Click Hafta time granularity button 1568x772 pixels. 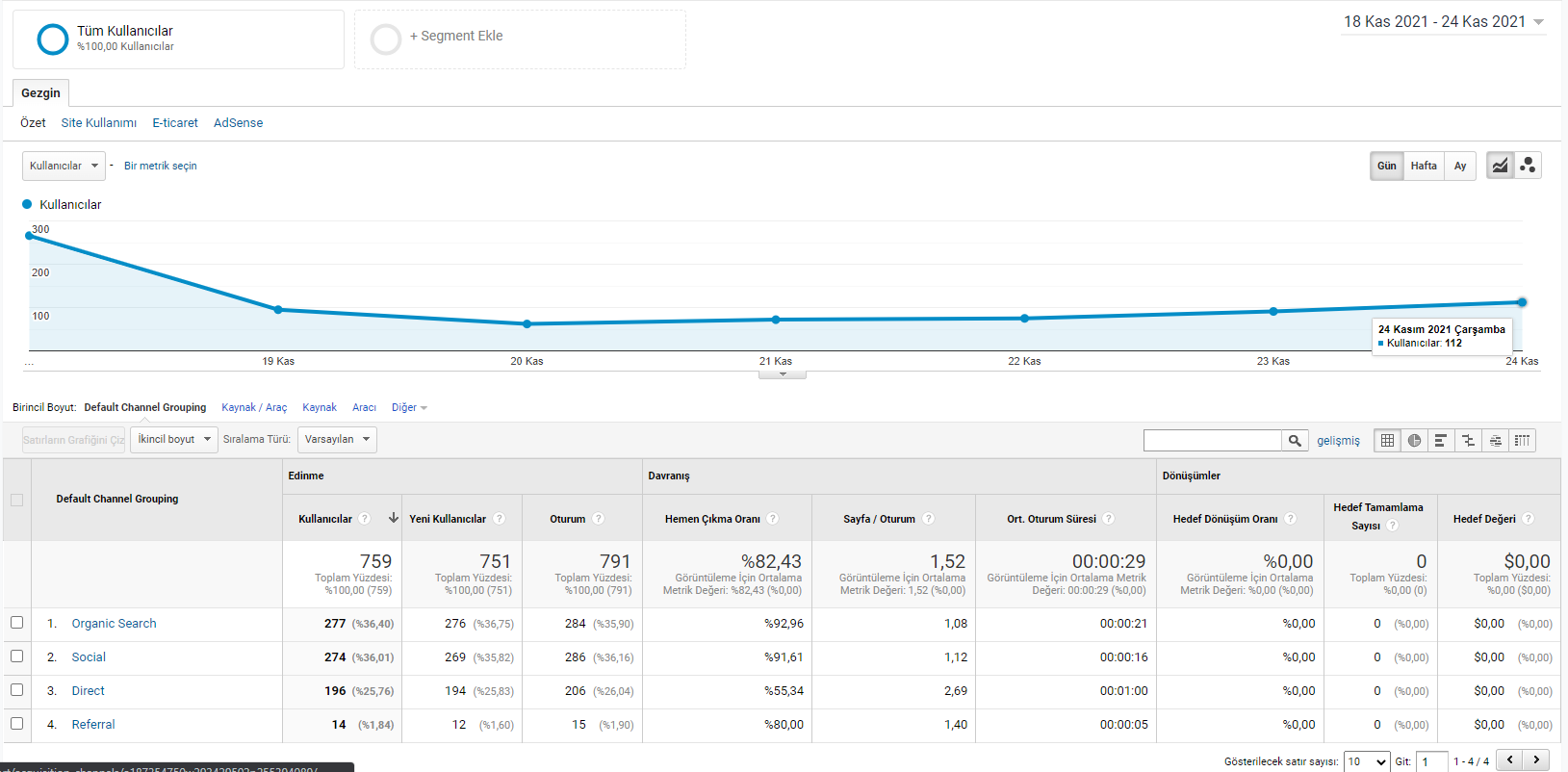pyautogui.click(x=1424, y=166)
